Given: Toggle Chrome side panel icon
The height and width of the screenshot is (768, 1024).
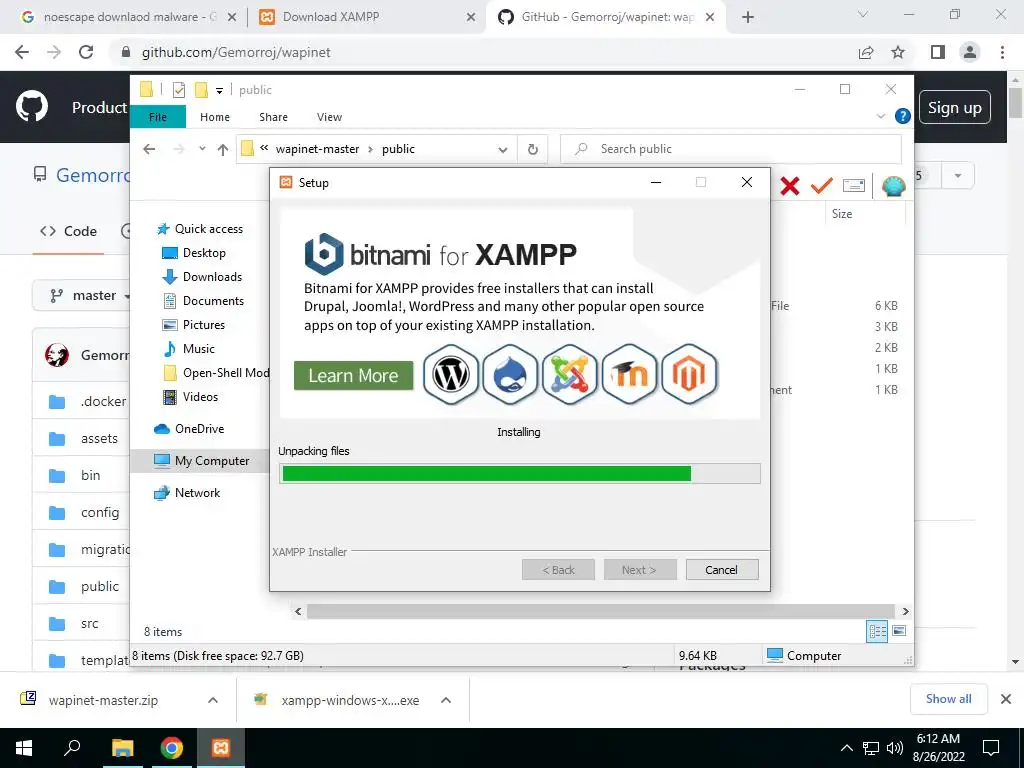Looking at the screenshot, I should tap(938, 52).
